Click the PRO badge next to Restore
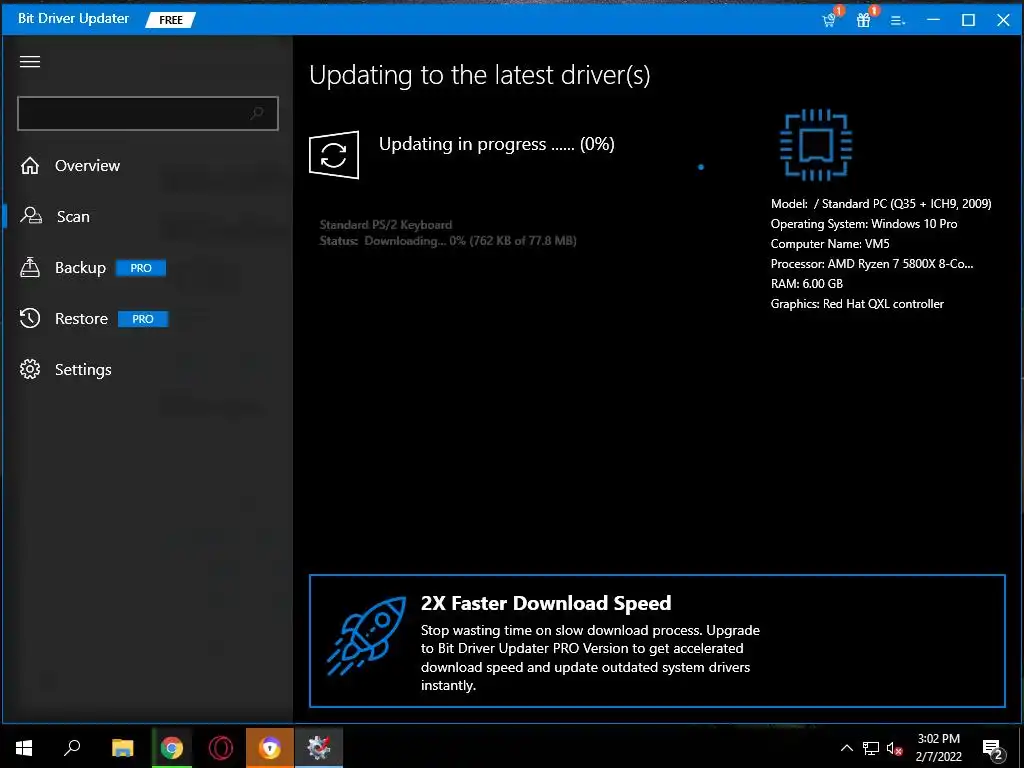Viewport: 1024px width, 768px height. tap(143, 319)
